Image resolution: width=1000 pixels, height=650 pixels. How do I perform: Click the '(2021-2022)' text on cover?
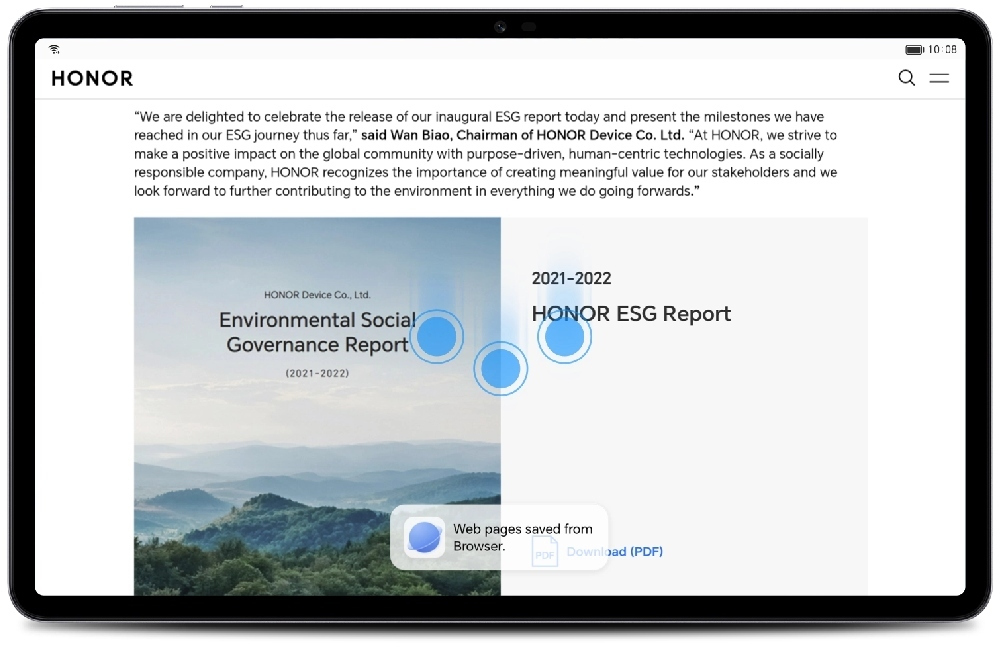point(317,373)
